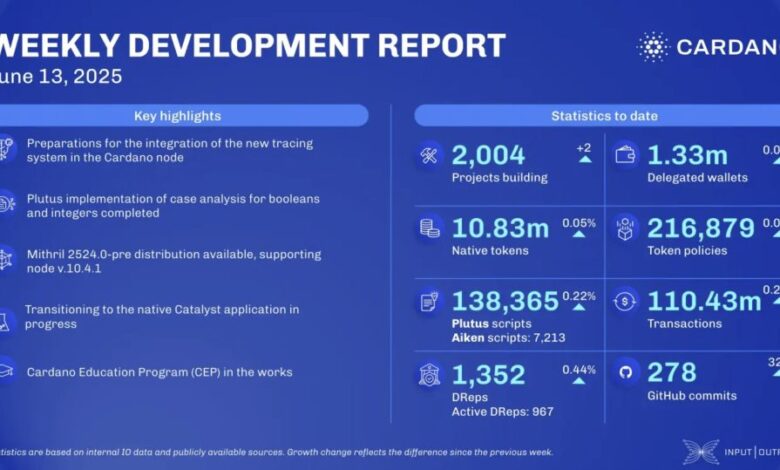Click the icon beside the Mithril highlight
Viewport: 780px width, 470px height.
(x=5, y=260)
